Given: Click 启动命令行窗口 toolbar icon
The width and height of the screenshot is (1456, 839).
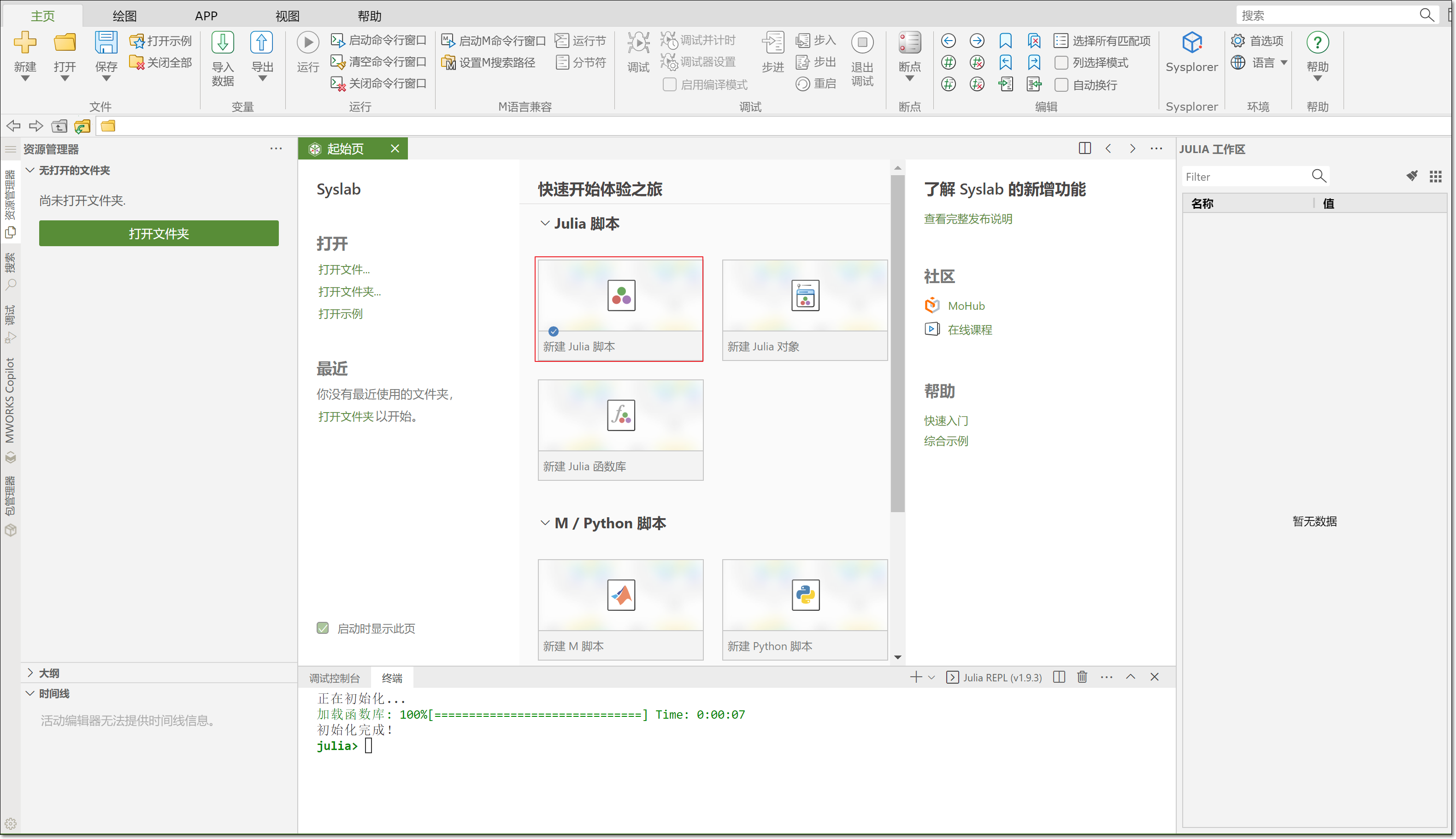Looking at the screenshot, I should 337,41.
